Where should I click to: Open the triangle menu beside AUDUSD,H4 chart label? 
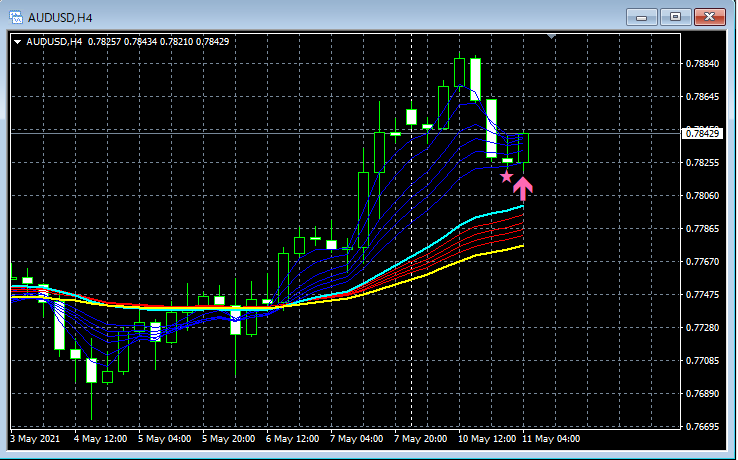(x=17, y=42)
